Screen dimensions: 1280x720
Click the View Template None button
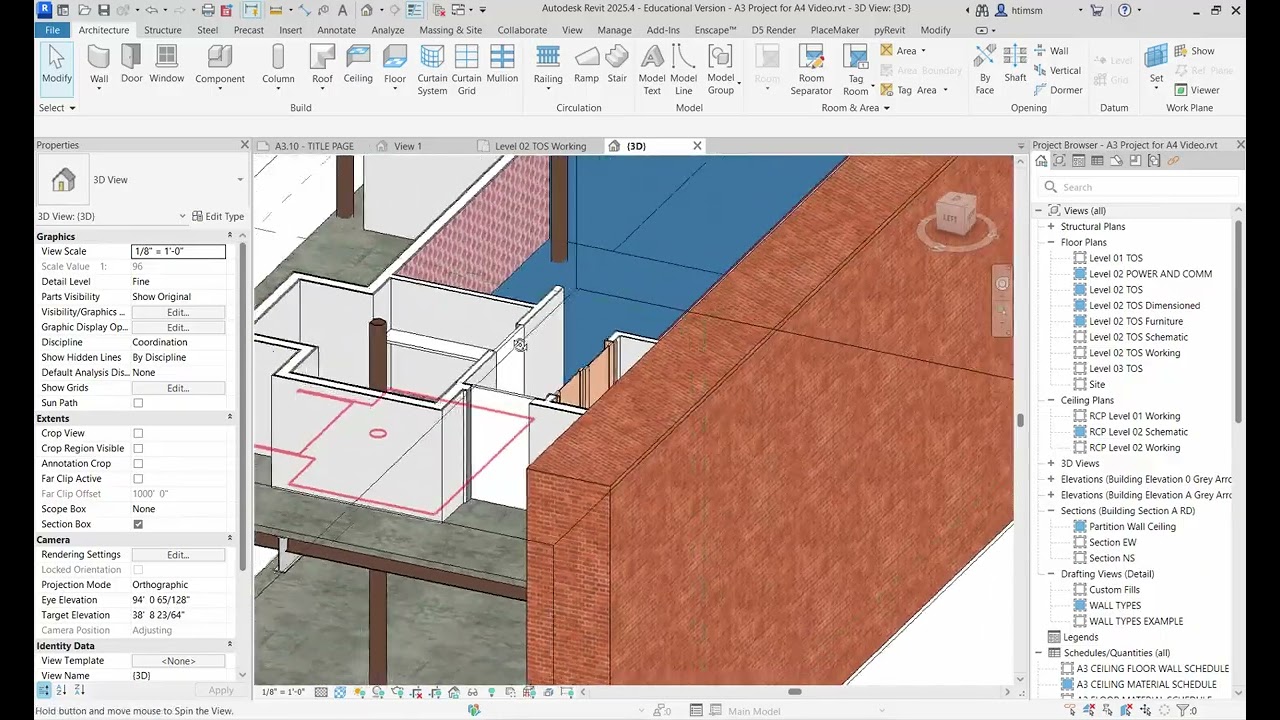click(178, 661)
